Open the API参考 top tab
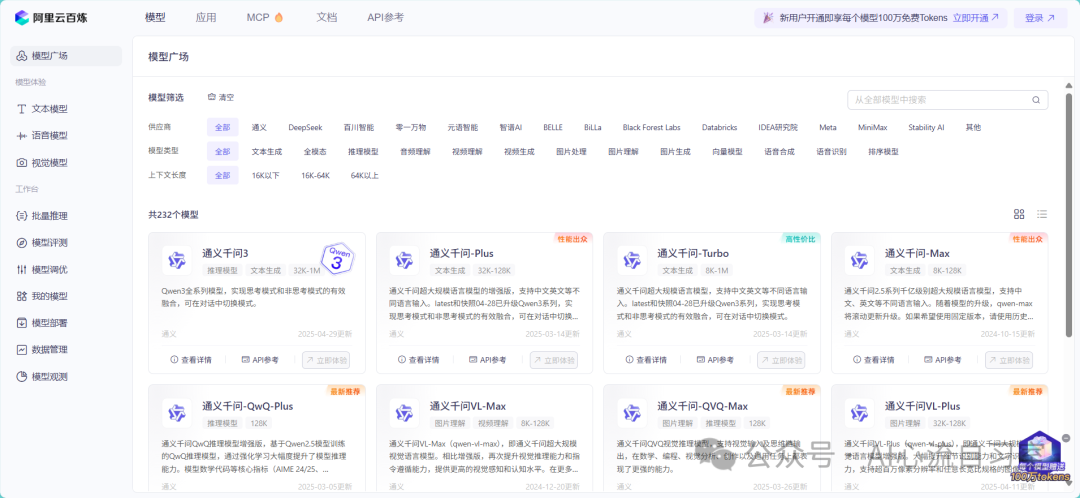This screenshot has height=498, width=1080. [386, 18]
